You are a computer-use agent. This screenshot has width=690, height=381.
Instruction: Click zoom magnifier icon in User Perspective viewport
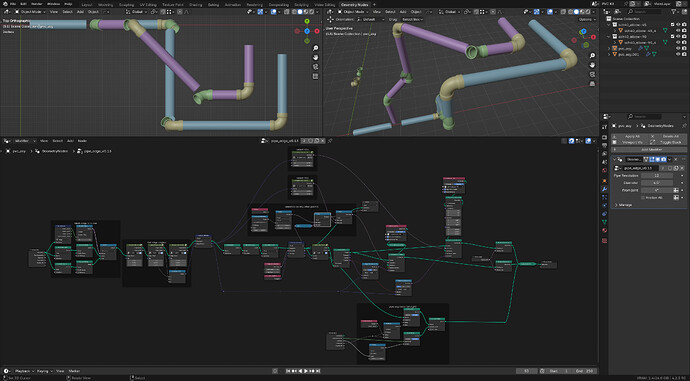592,56
